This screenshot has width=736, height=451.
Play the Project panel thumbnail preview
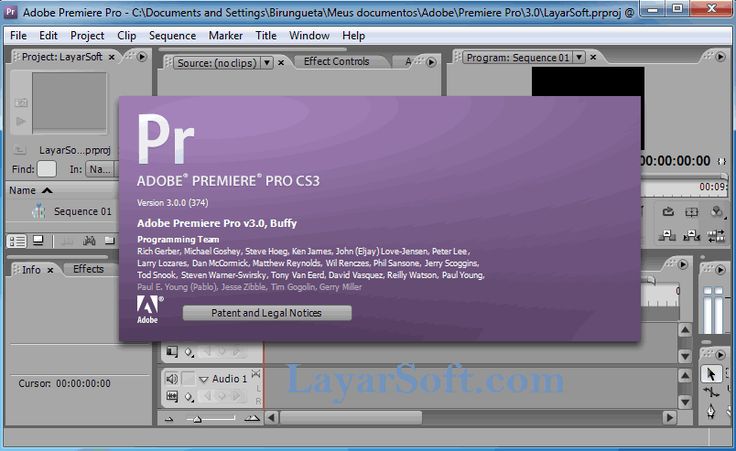21,122
